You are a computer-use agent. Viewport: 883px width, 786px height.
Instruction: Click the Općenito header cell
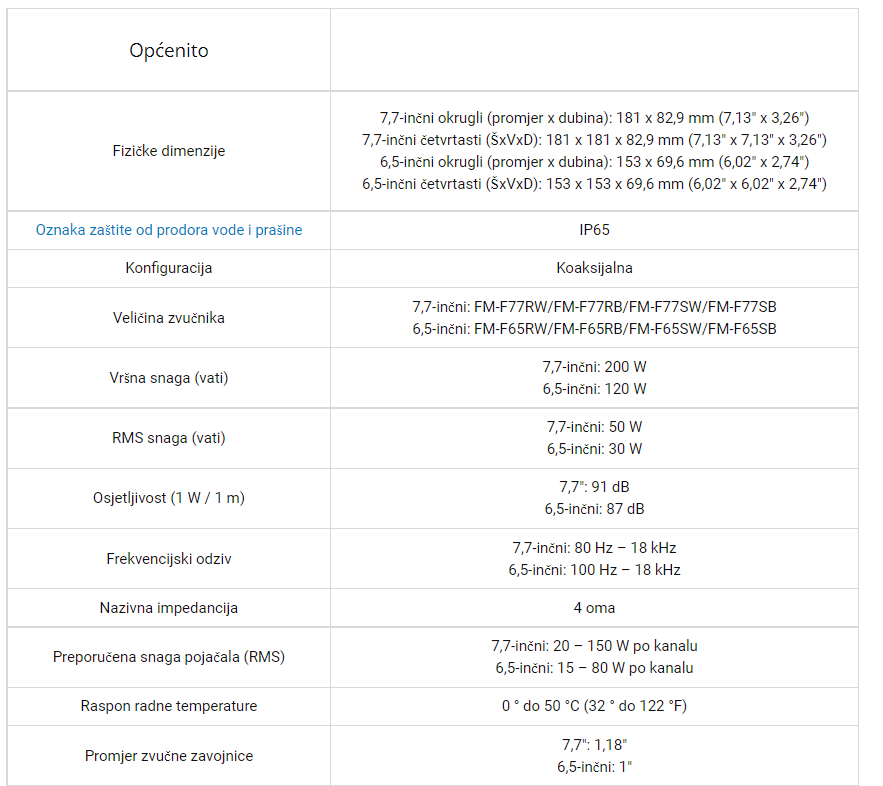pyautogui.click(x=168, y=50)
